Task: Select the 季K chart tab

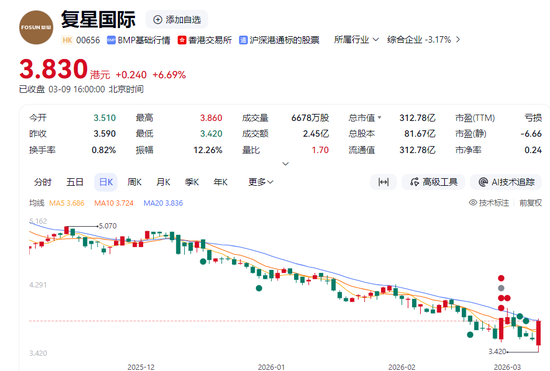Action: coord(192,182)
